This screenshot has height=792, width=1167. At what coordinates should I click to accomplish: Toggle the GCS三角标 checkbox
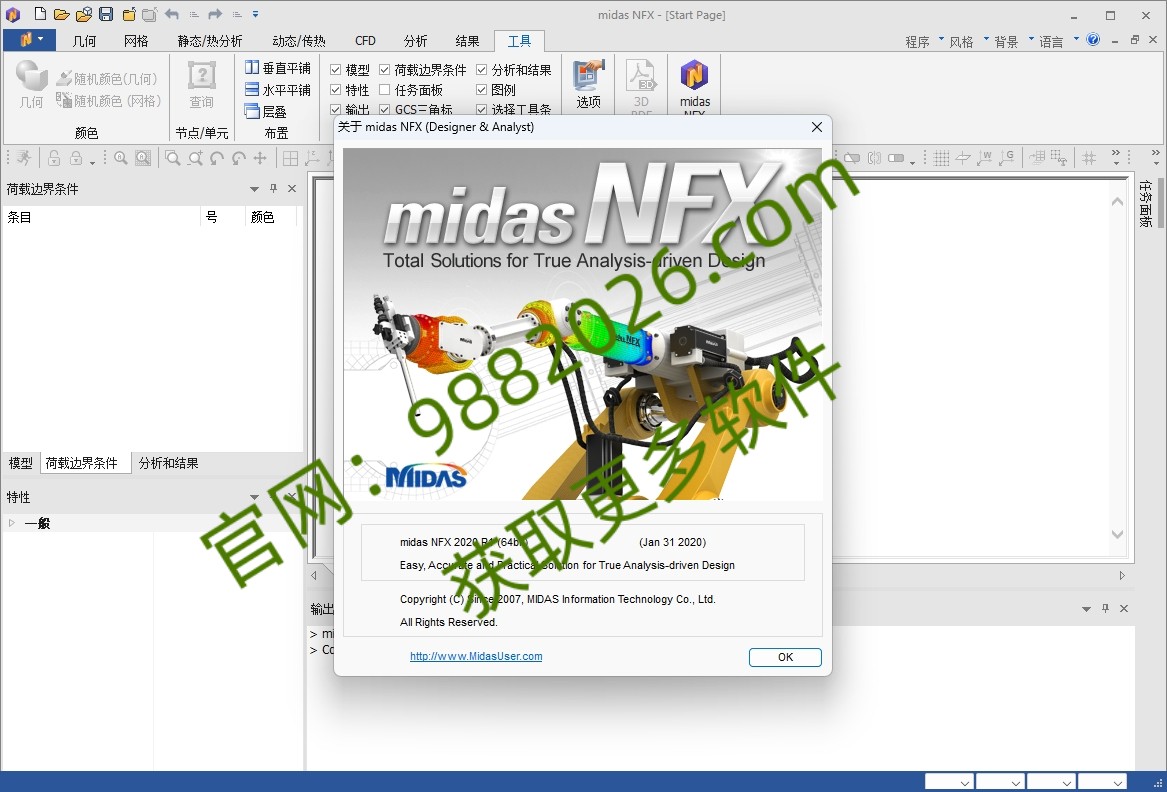point(385,109)
